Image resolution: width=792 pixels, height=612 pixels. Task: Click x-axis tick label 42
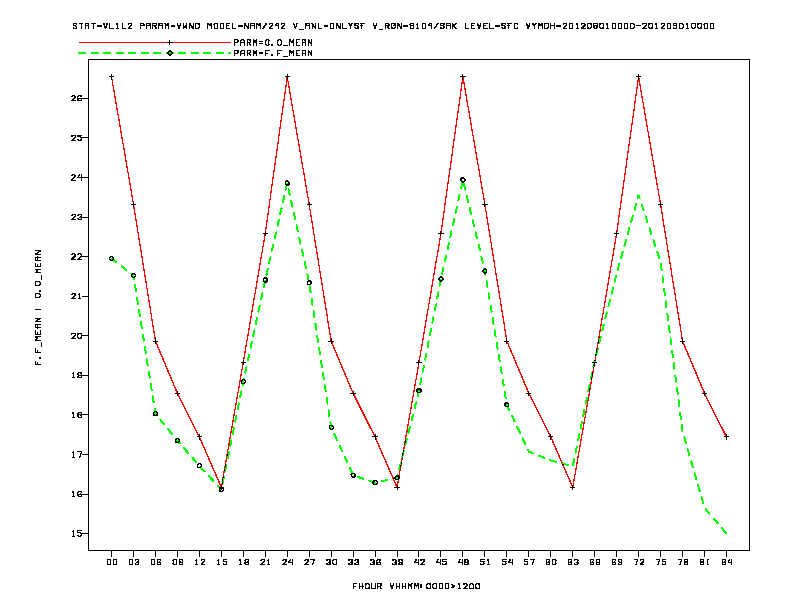click(x=419, y=562)
